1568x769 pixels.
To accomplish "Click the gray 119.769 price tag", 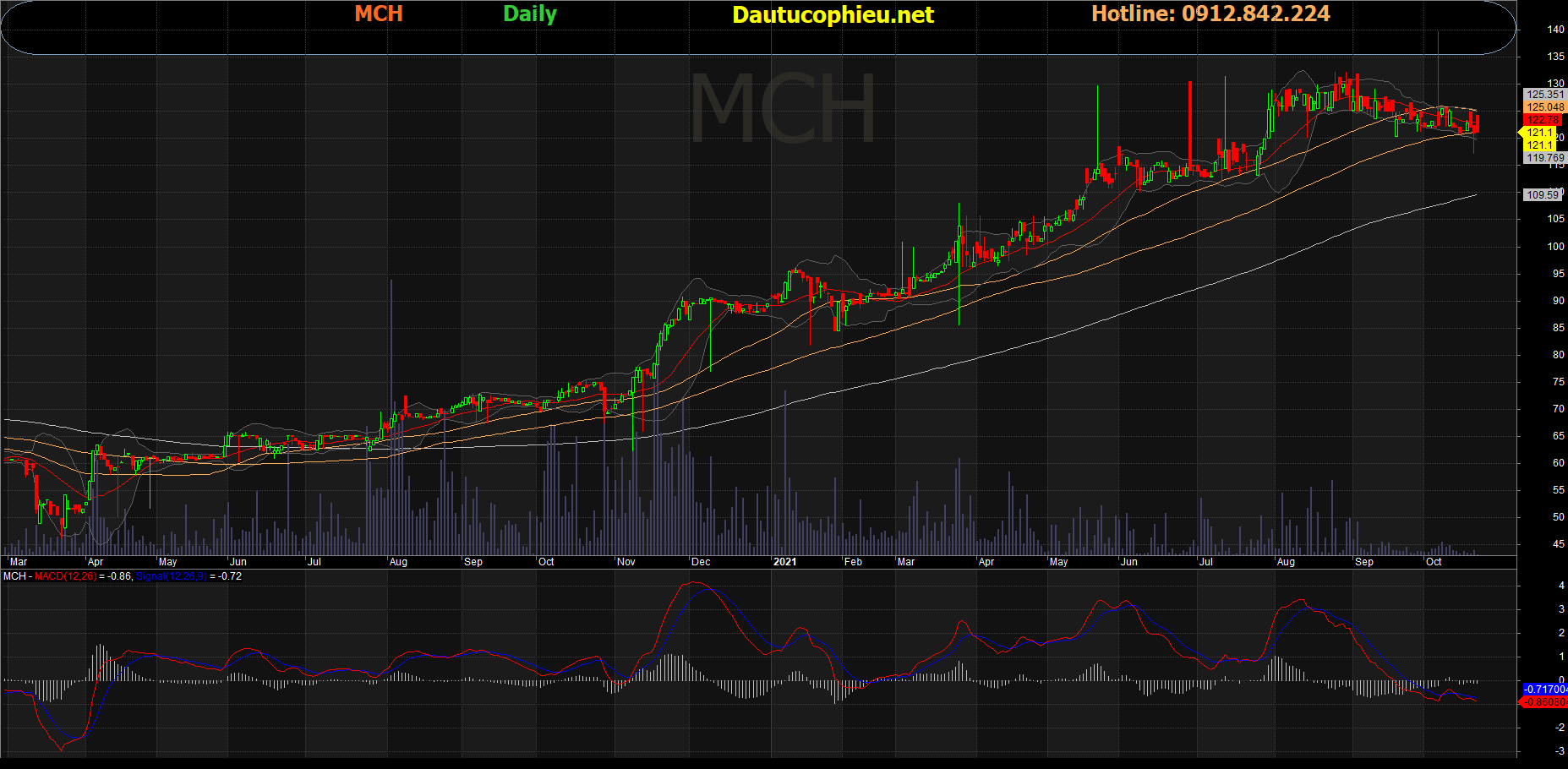I will (x=1545, y=158).
